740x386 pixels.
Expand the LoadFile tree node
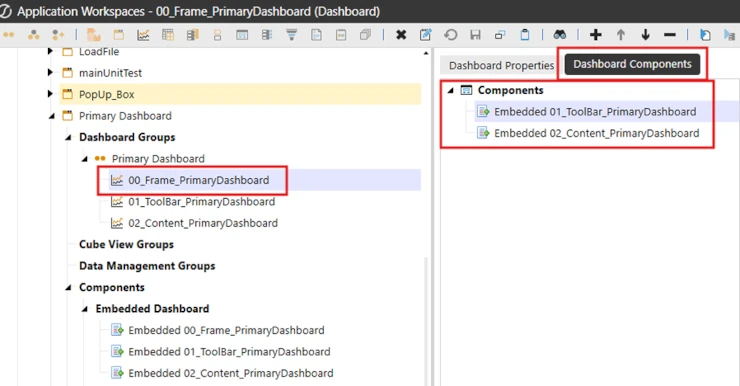pos(50,51)
